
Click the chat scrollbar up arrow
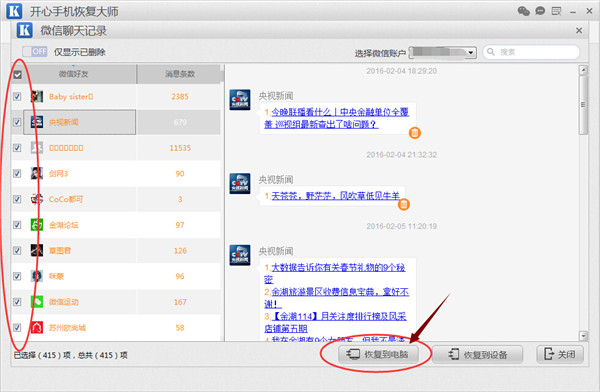pyautogui.click(x=583, y=70)
